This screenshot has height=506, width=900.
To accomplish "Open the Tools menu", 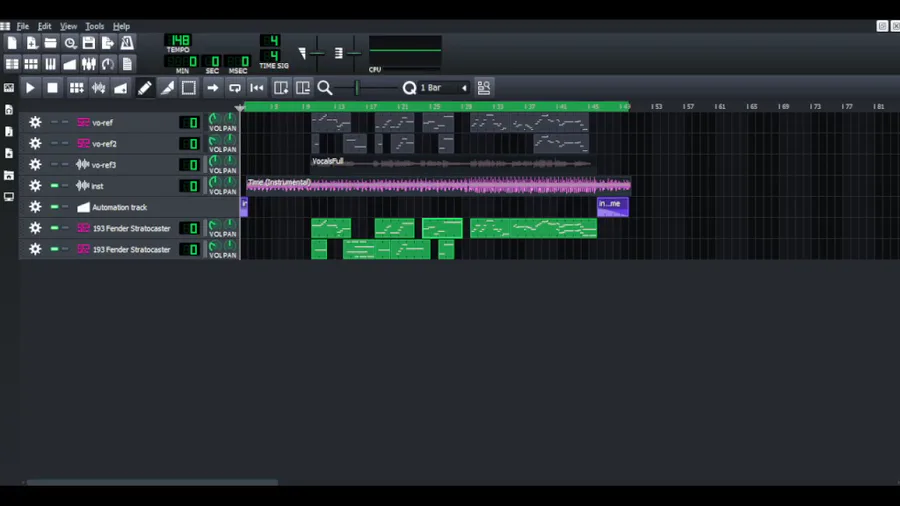I will (95, 26).
